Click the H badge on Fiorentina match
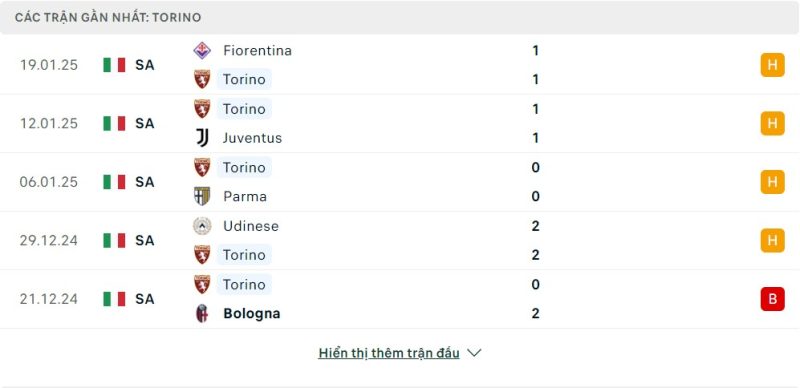800x388 pixels. click(772, 65)
